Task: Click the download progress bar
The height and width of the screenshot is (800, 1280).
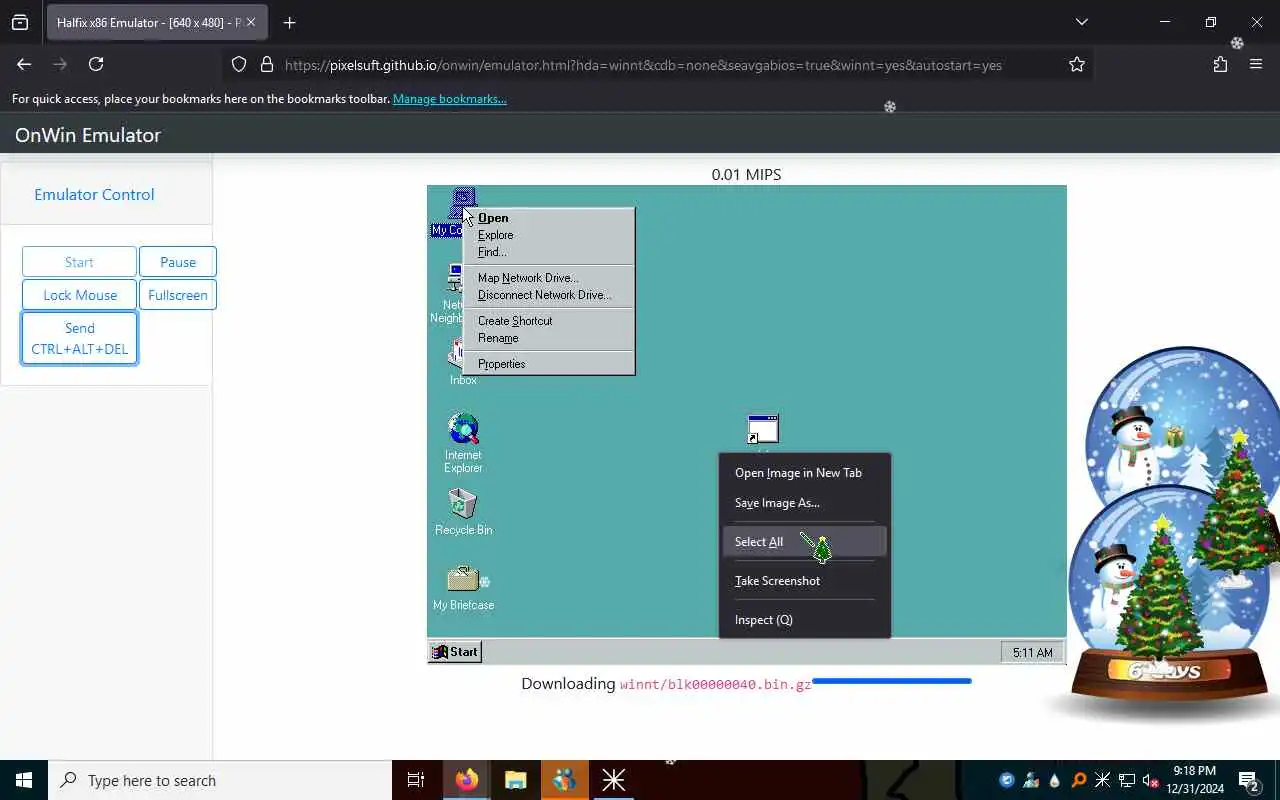Action: (891, 681)
